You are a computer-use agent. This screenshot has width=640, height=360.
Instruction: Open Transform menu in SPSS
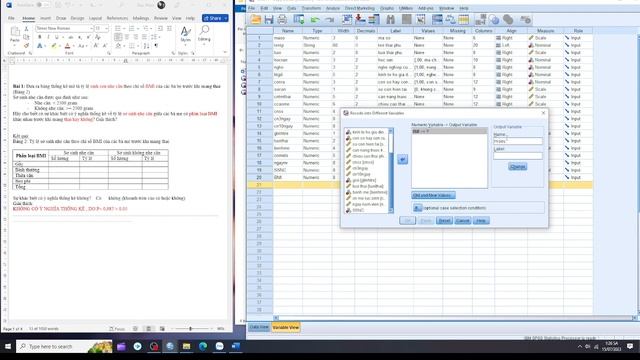point(311,8)
